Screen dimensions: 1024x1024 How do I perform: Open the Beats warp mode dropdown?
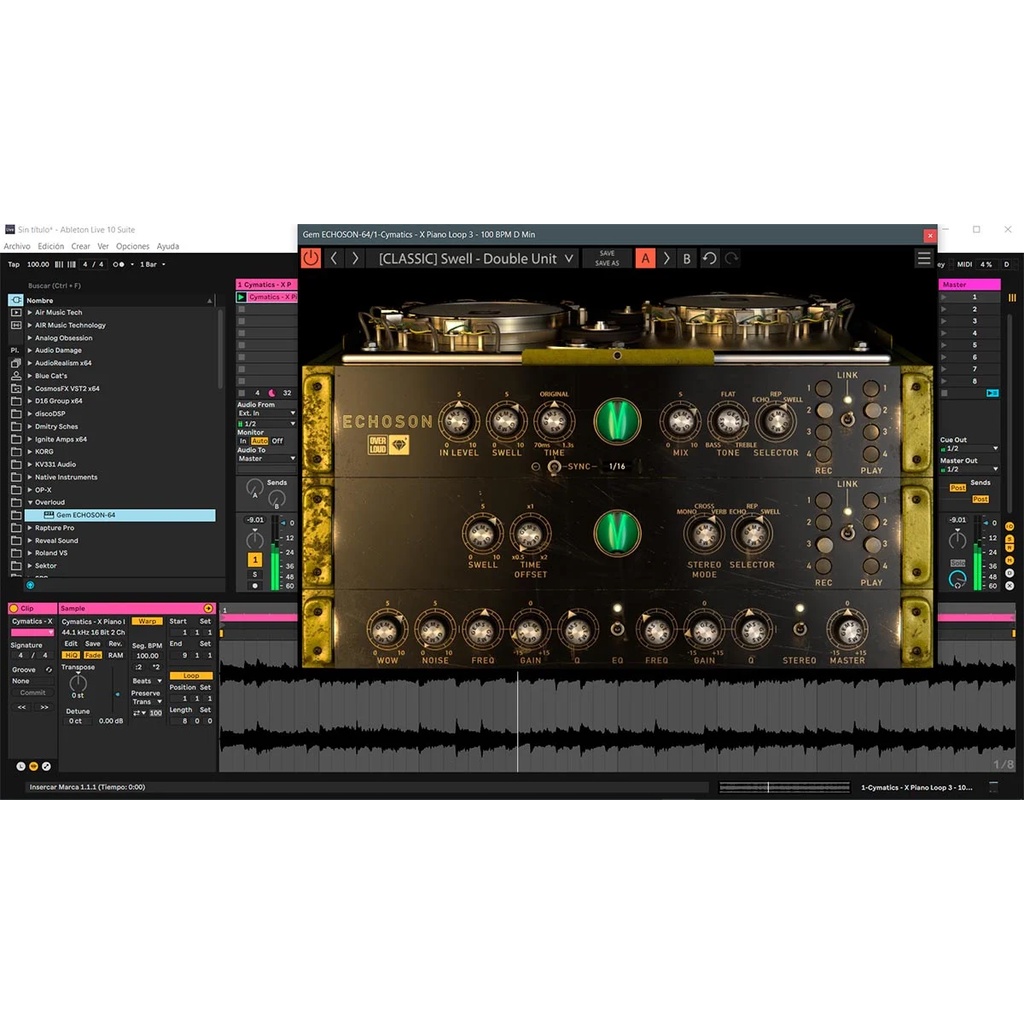click(x=147, y=680)
